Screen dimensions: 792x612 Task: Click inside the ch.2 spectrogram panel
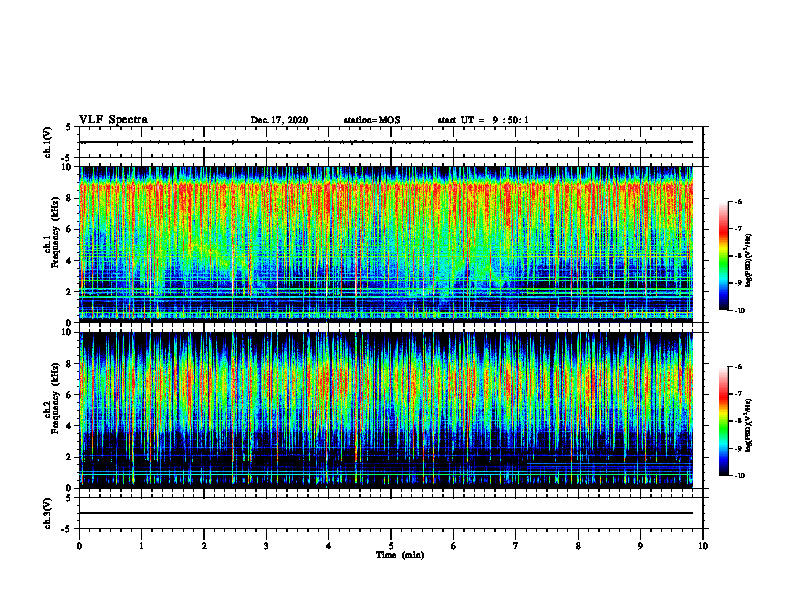[x=386, y=410]
